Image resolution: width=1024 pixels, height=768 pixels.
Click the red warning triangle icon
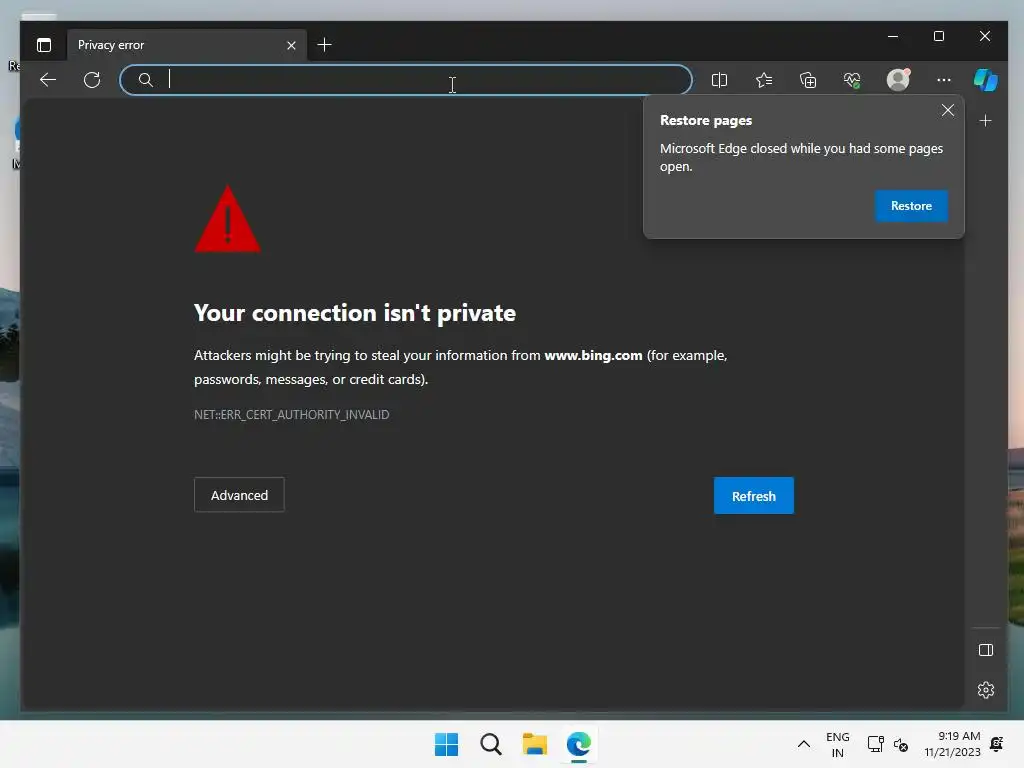click(x=227, y=219)
